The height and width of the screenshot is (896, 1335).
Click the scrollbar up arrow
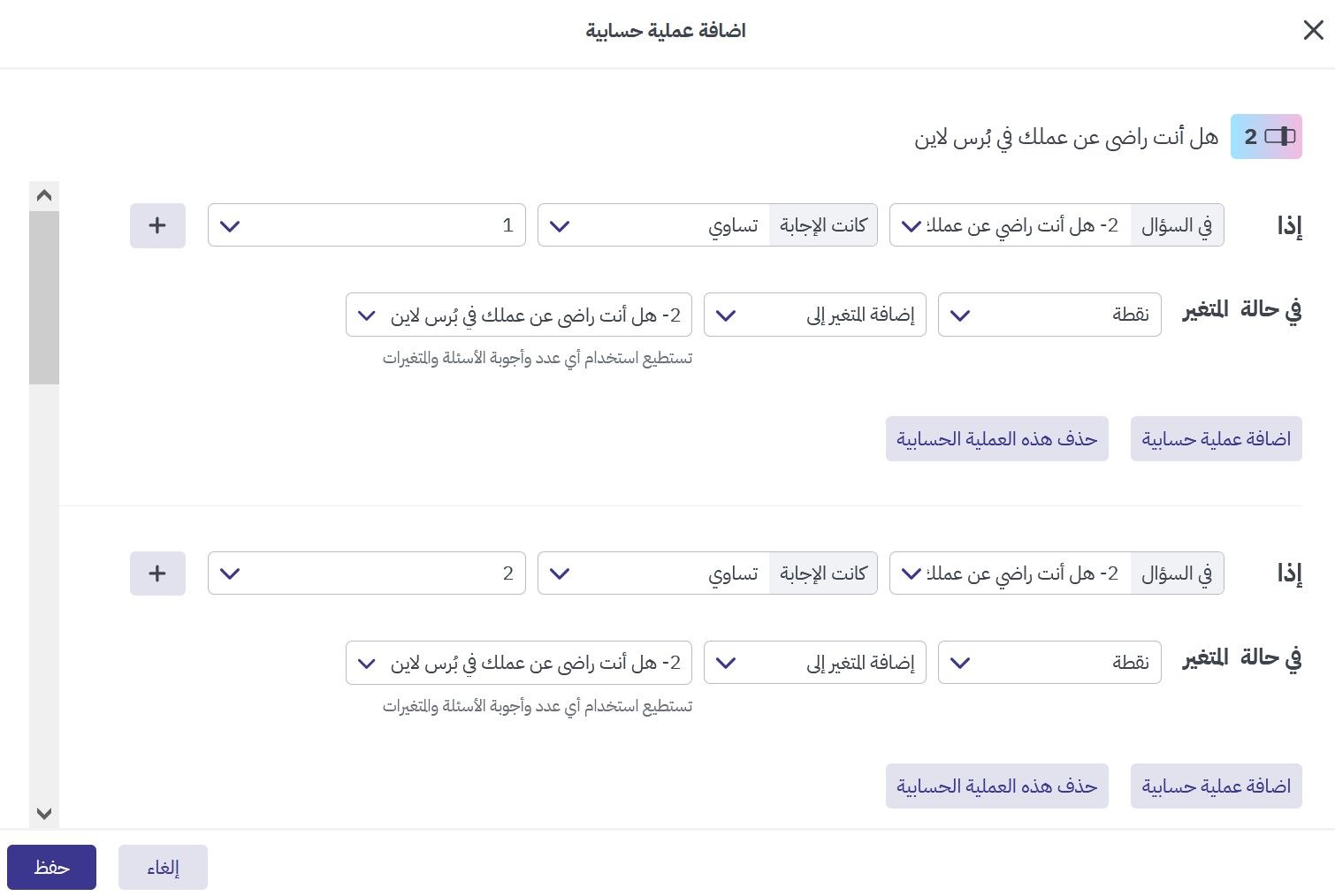(x=44, y=195)
